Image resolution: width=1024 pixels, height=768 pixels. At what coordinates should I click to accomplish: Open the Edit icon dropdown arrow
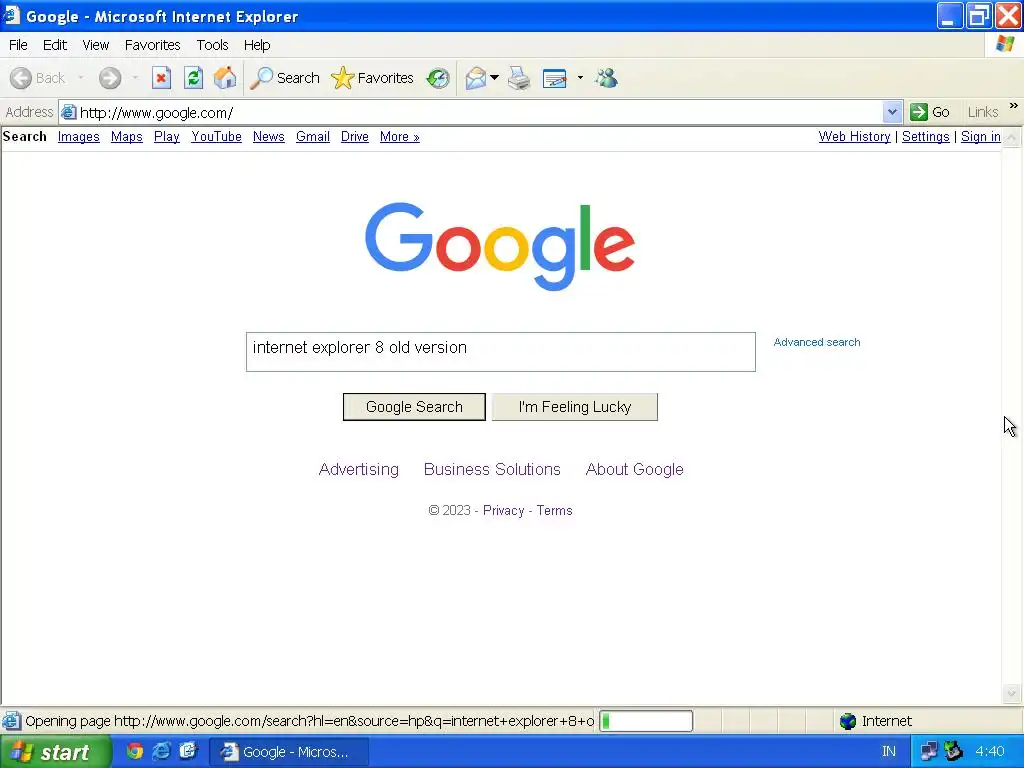tap(580, 78)
